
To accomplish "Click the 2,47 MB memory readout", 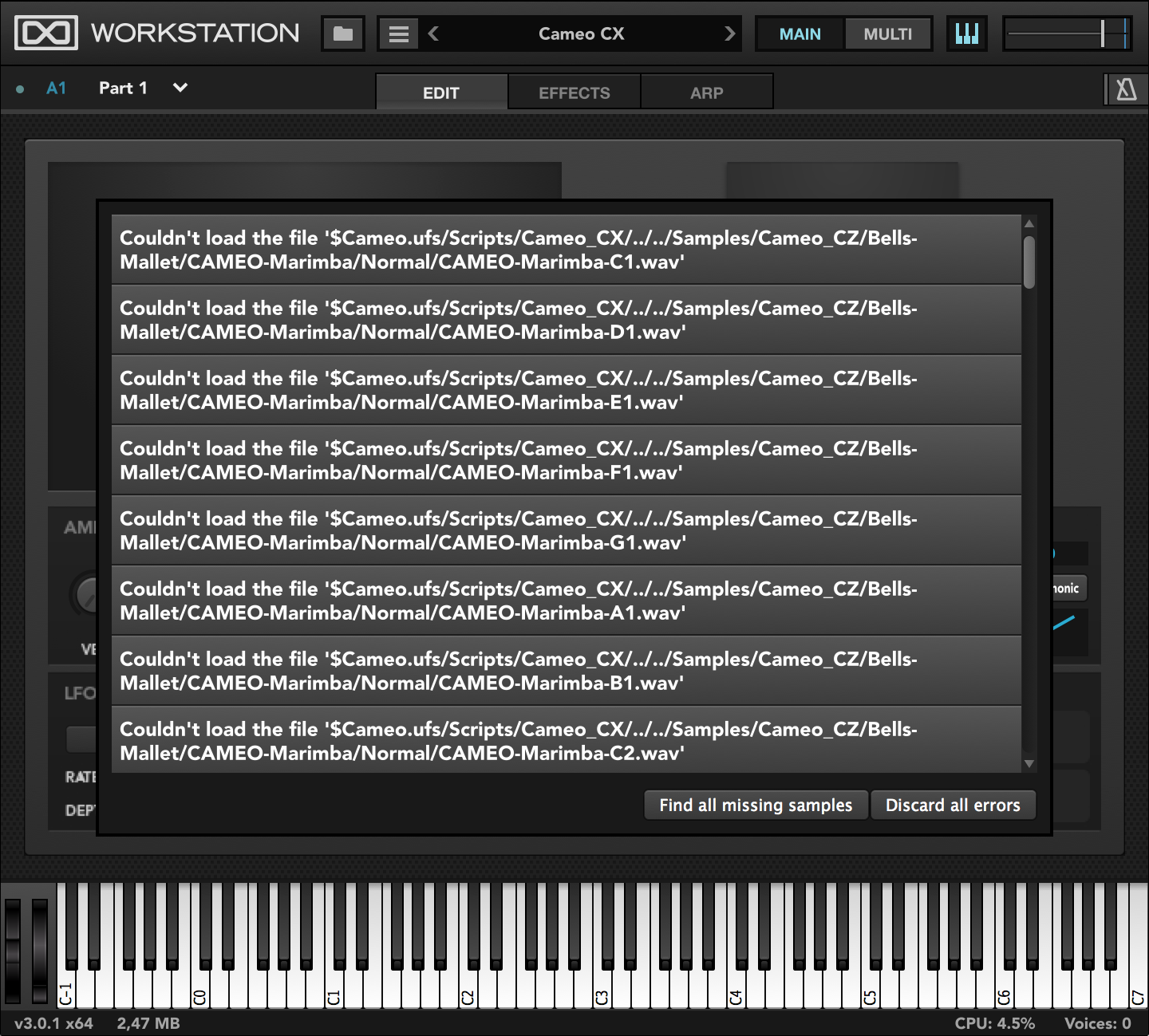I will (148, 1023).
